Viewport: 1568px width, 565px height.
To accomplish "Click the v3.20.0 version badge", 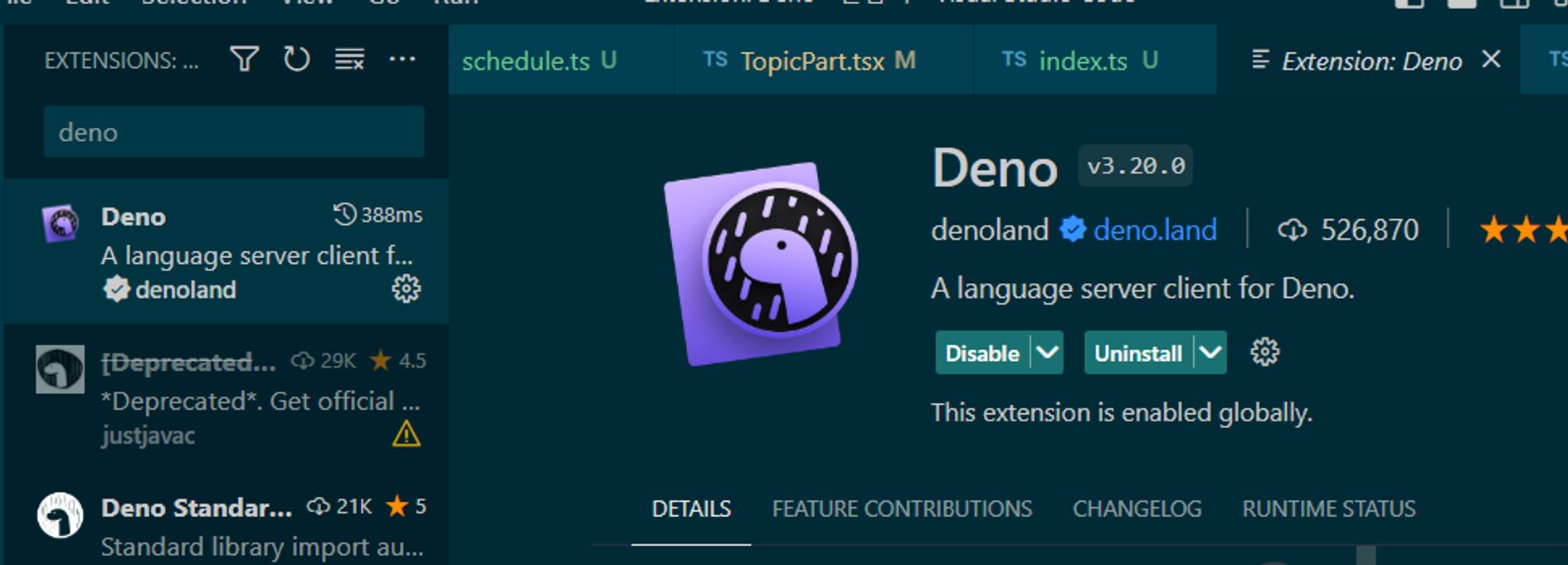I will (x=1136, y=167).
